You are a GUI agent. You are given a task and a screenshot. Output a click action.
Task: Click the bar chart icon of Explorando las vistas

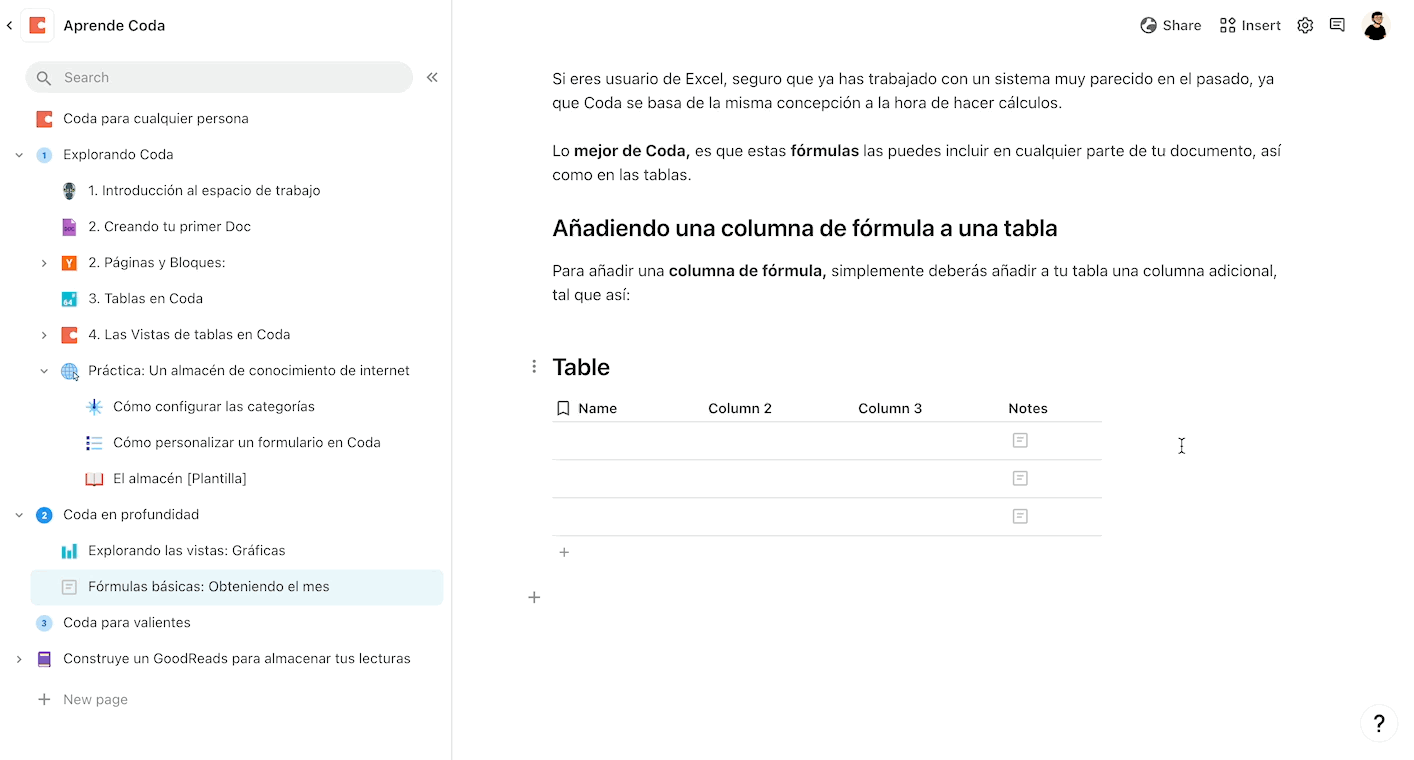tap(69, 551)
